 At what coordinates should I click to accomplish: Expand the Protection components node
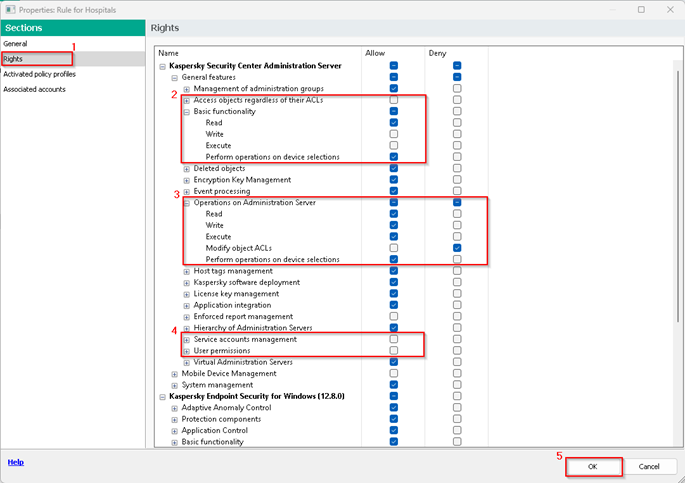174,420
